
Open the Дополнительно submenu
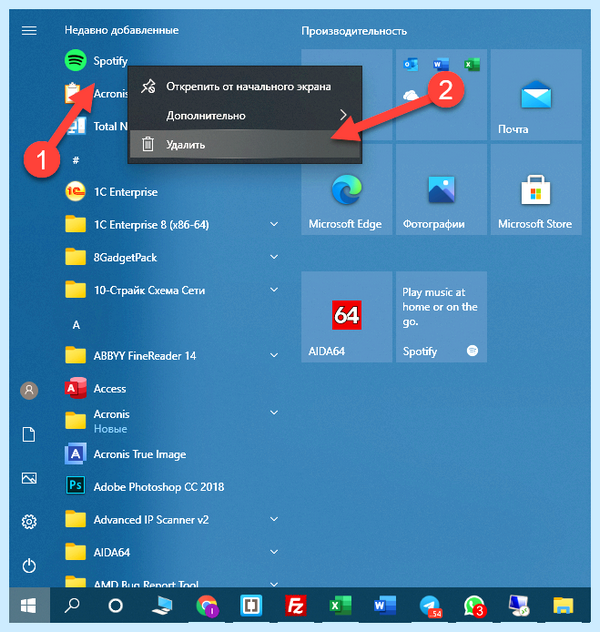(x=245, y=116)
